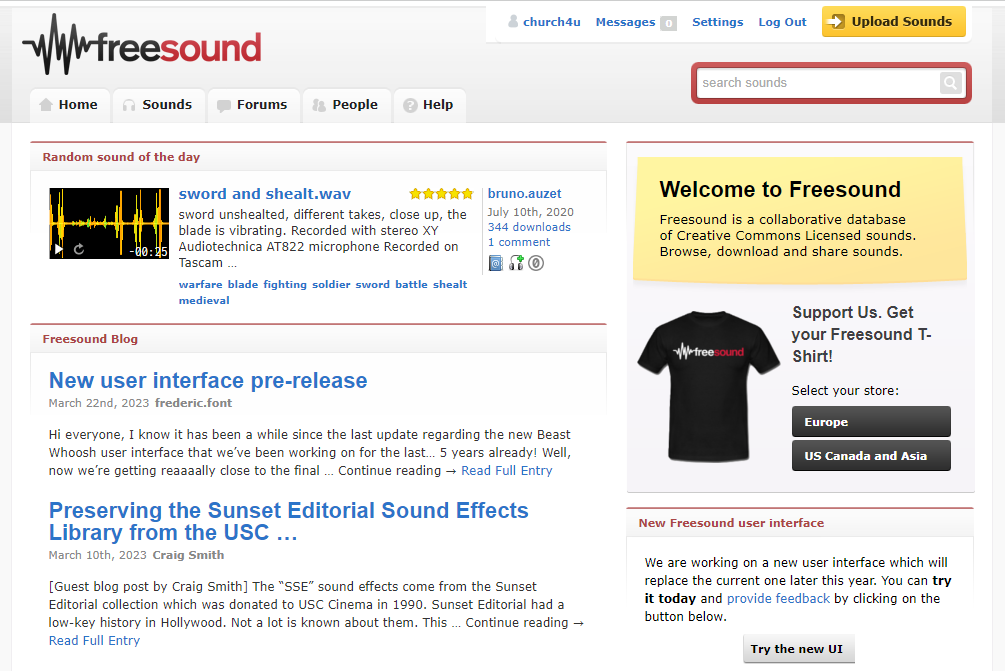The height and width of the screenshot is (671, 1005).
Task: Select the medieval tag
Action: (204, 301)
